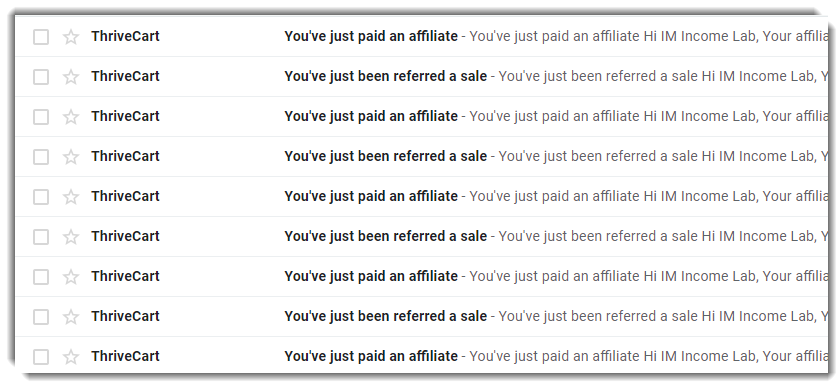Screen dimensions: 840x386
Task: Click ThriveCart sender name in sixth row
Action: point(125,236)
